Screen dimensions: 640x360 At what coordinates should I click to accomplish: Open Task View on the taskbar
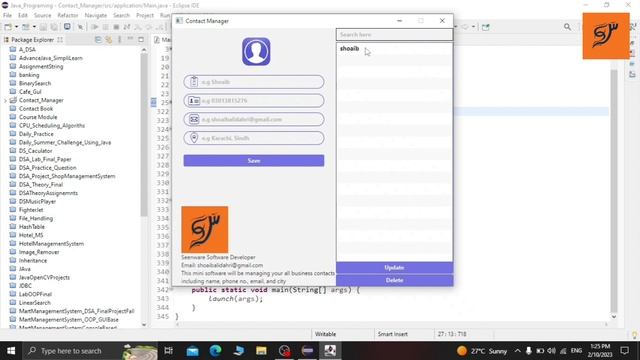point(168,351)
